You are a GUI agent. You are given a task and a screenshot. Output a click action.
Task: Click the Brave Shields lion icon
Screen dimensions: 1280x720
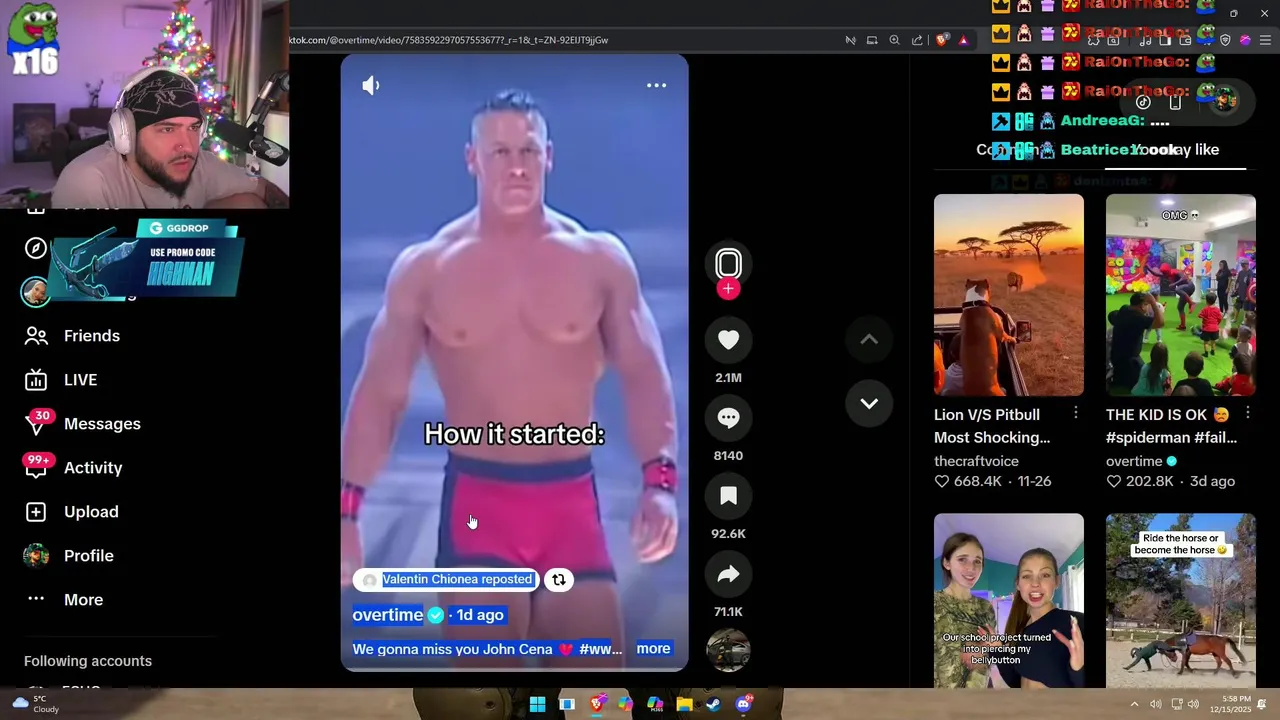click(942, 40)
